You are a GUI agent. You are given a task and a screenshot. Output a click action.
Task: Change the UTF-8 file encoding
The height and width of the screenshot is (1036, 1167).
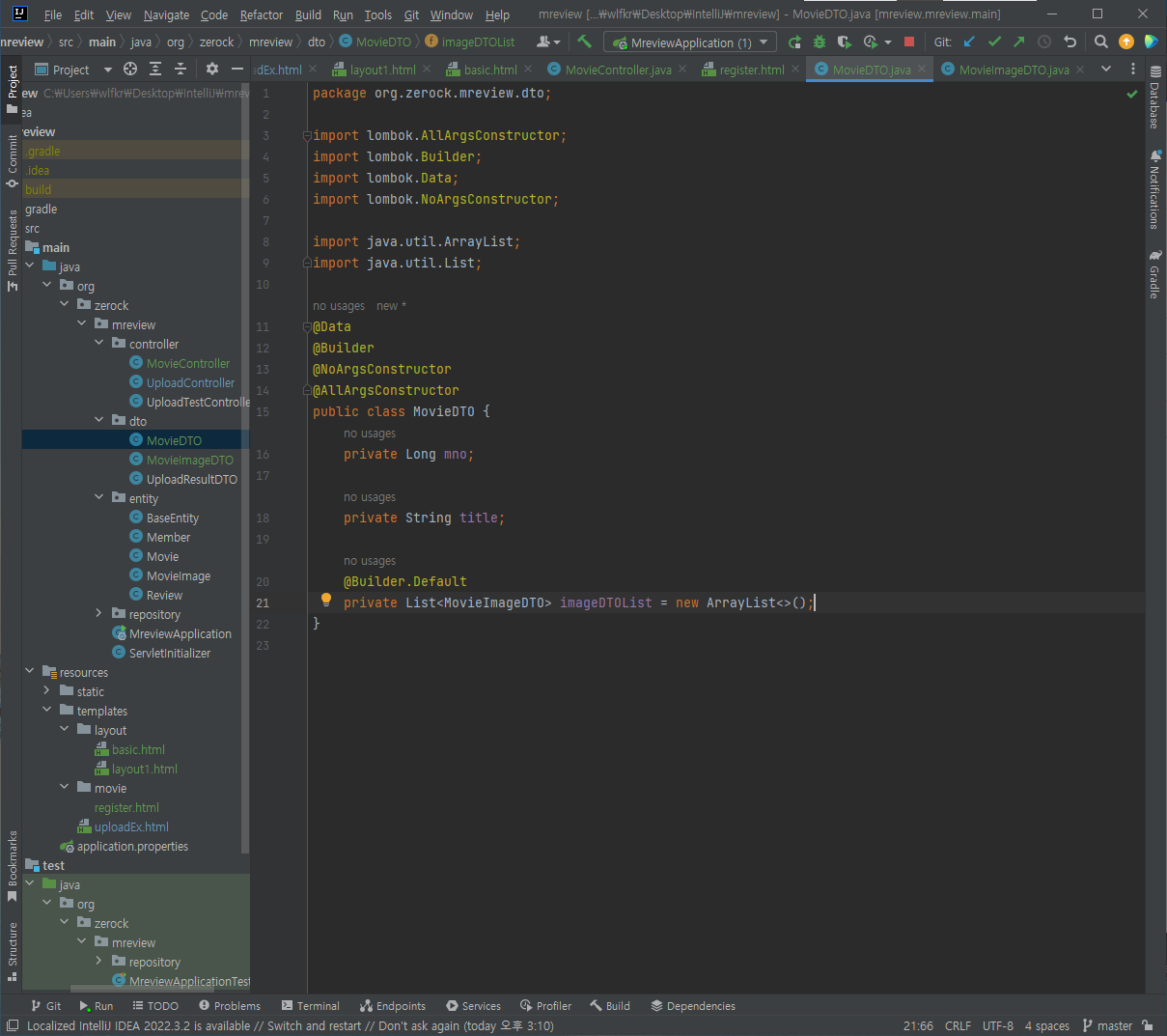pos(998,1025)
